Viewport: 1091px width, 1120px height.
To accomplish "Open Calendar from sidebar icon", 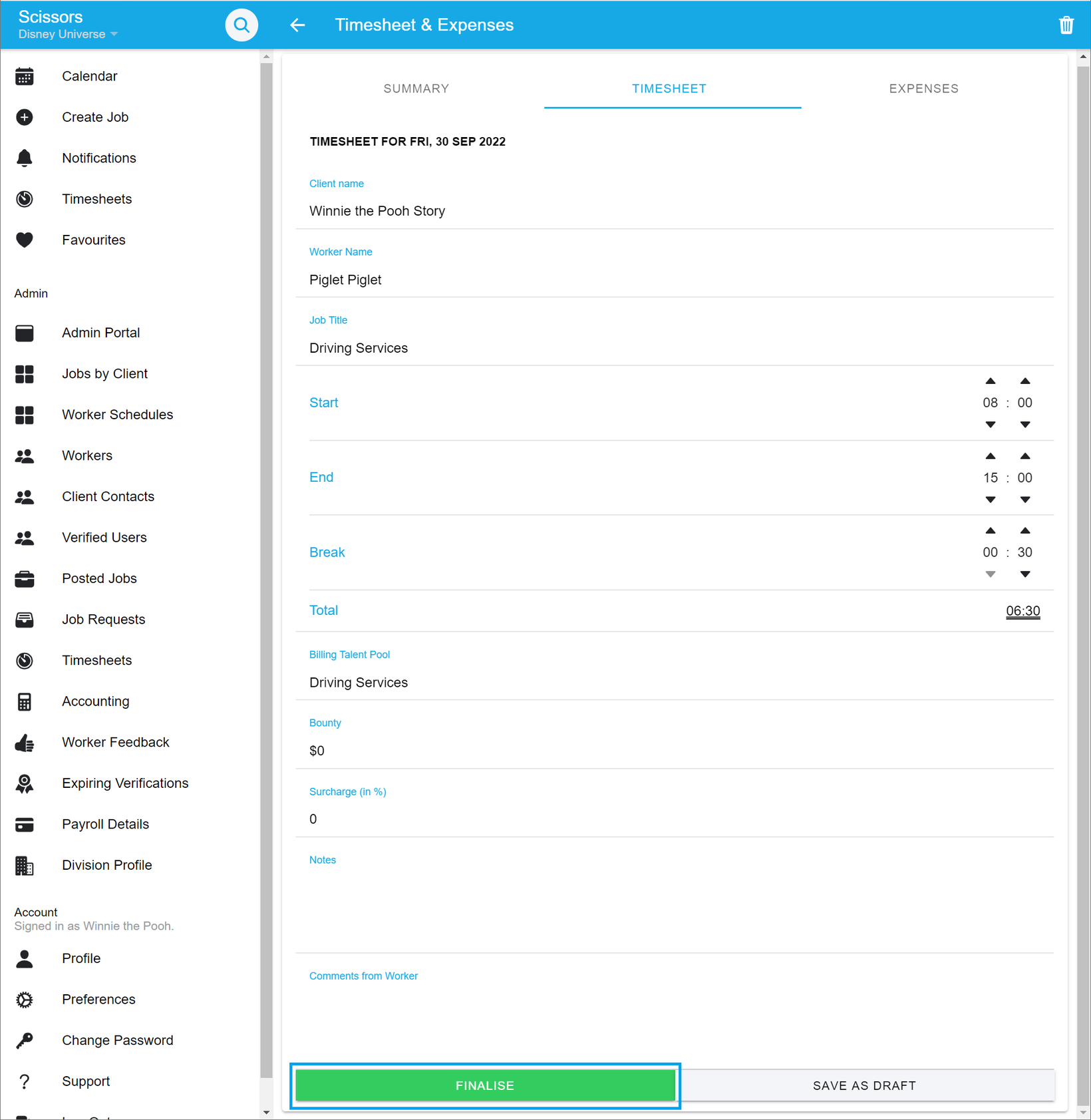I will (25, 77).
